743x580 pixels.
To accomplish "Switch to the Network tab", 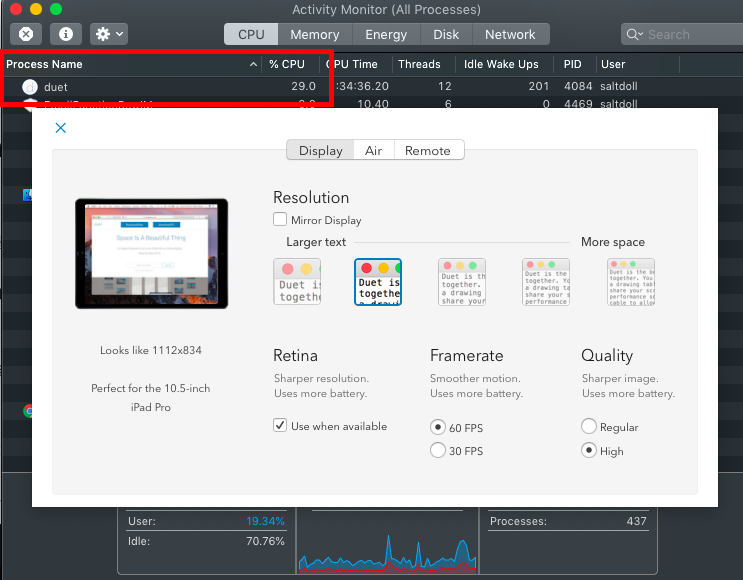I will point(510,35).
